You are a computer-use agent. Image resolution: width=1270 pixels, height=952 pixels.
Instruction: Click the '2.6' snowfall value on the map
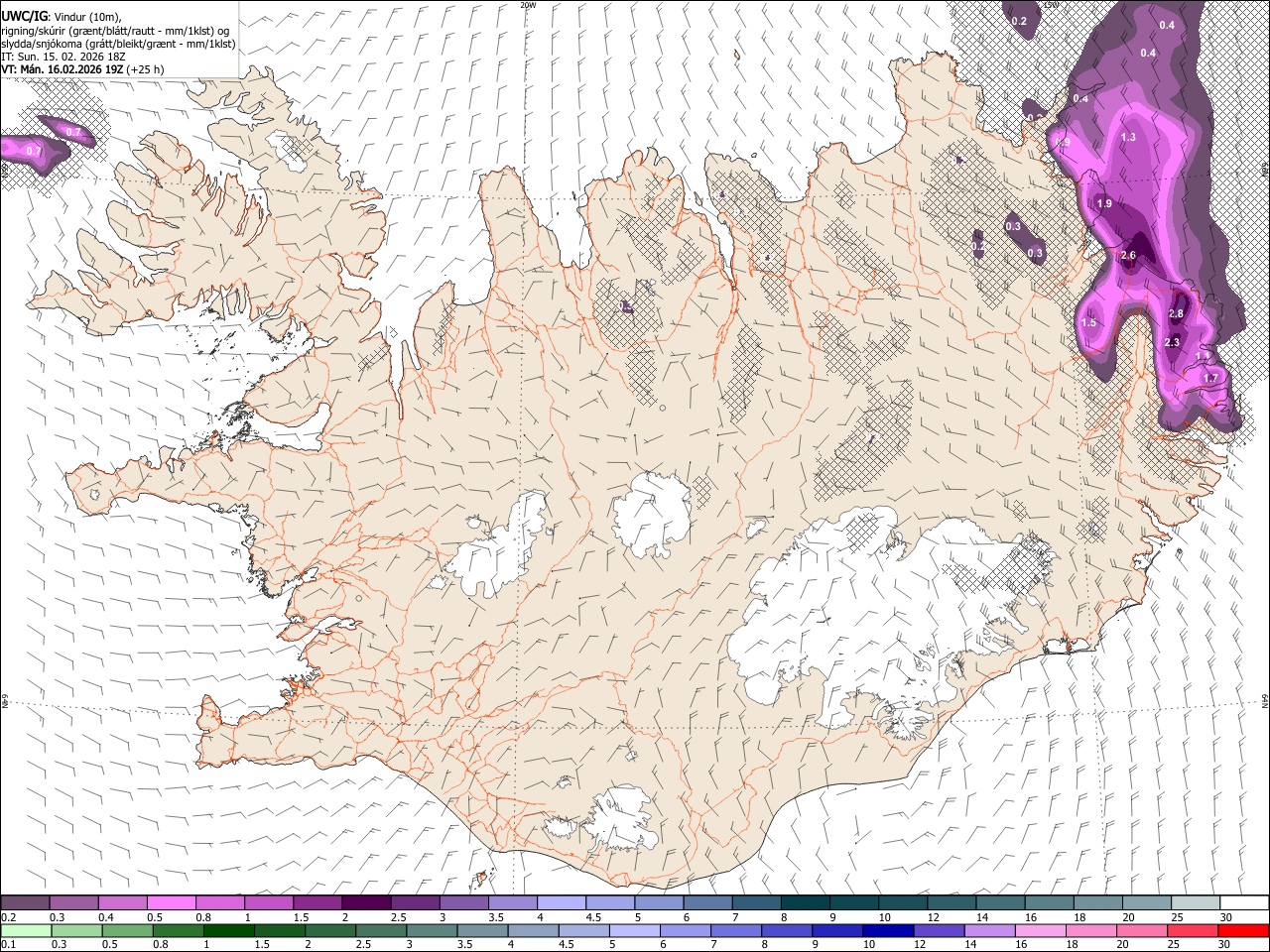(1128, 256)
